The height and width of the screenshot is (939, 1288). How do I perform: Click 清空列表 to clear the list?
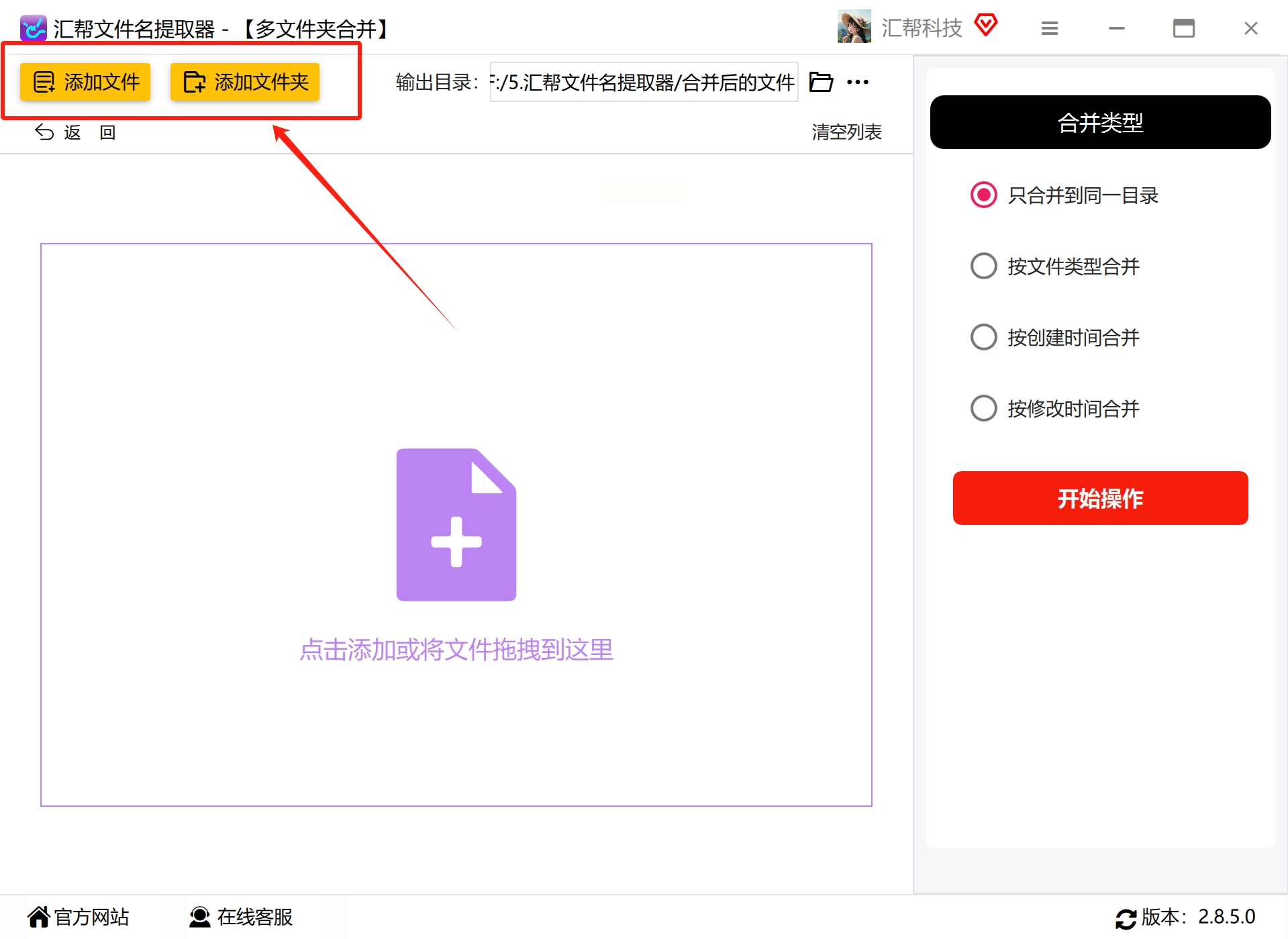[x=846, y=132]
